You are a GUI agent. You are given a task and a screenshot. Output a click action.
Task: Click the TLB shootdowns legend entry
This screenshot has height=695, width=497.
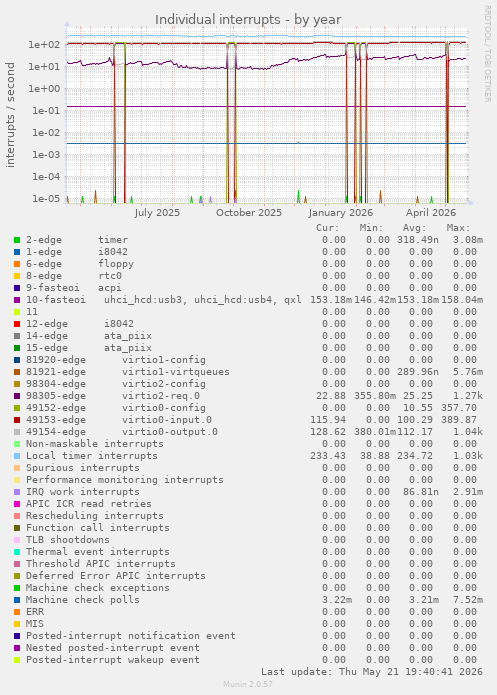(67, 540)
